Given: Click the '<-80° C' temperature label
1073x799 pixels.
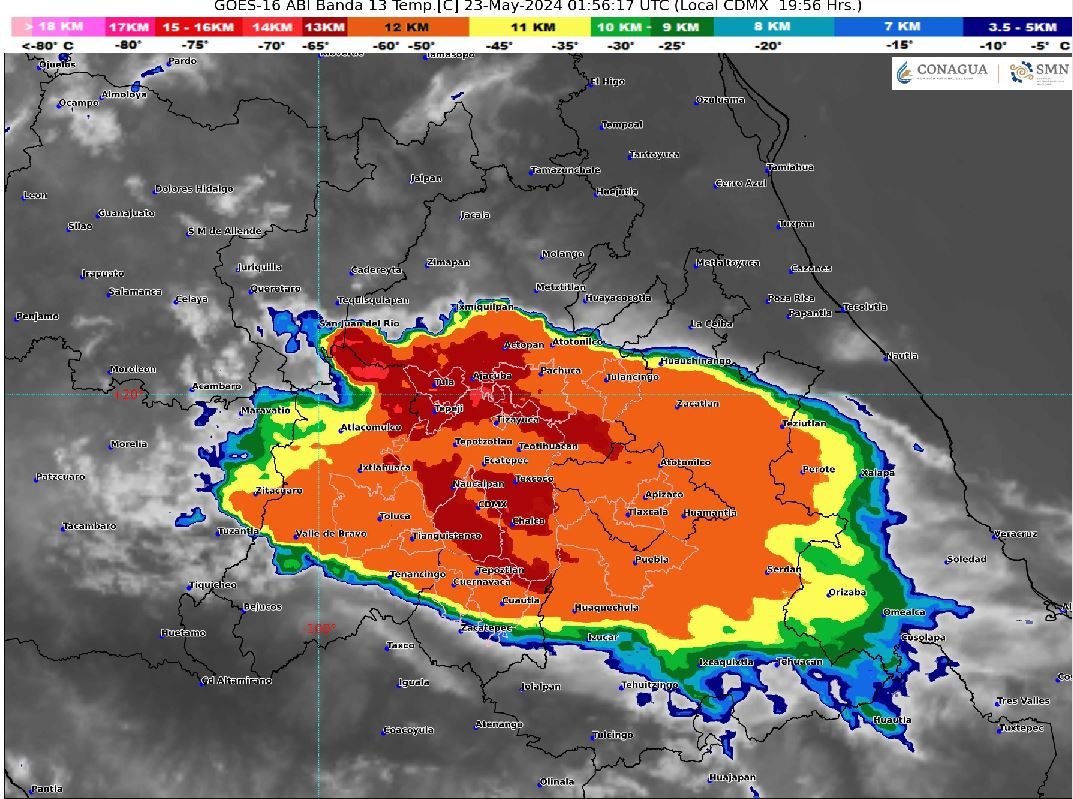Looking at the screenshot, I should 47,46.
